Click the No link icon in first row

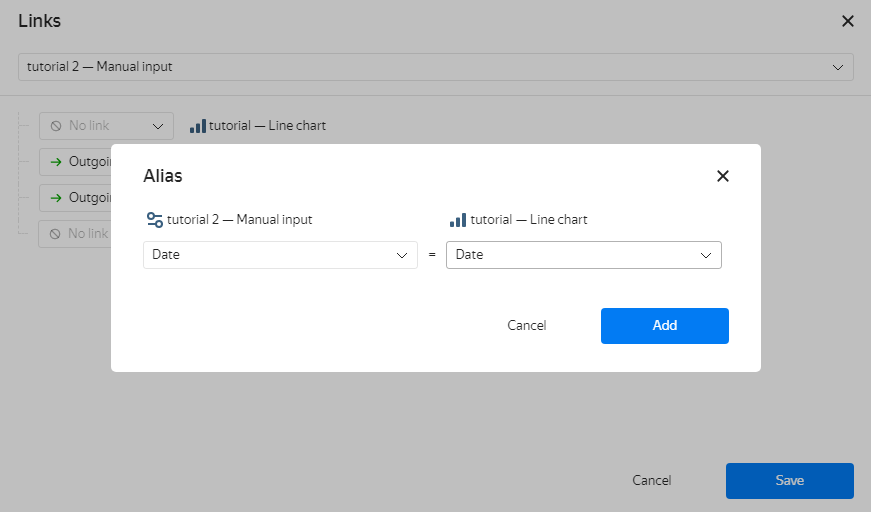point(56,126)
